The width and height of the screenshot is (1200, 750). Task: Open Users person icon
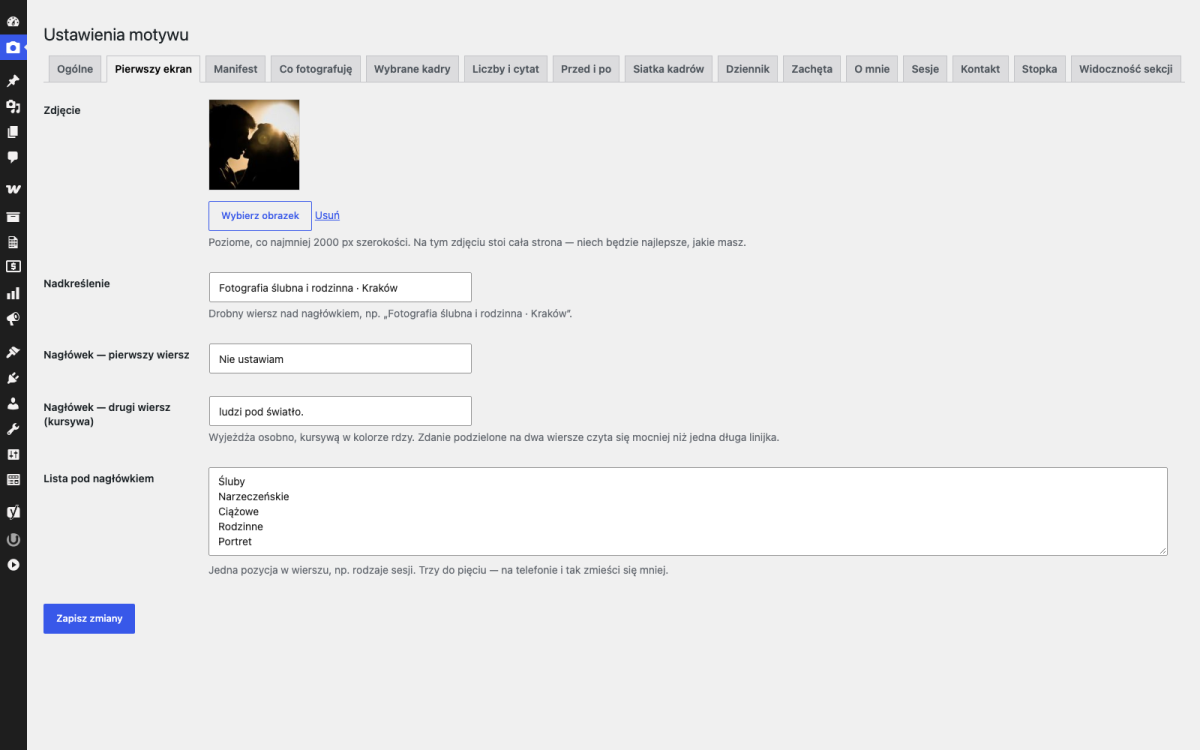13,403
